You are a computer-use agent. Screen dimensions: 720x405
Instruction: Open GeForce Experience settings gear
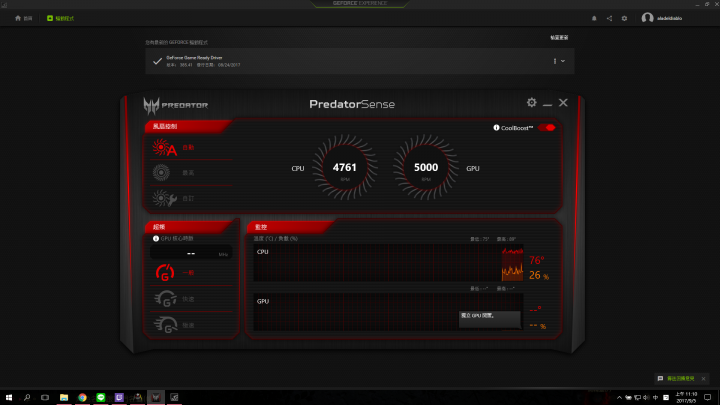point(624,18)
